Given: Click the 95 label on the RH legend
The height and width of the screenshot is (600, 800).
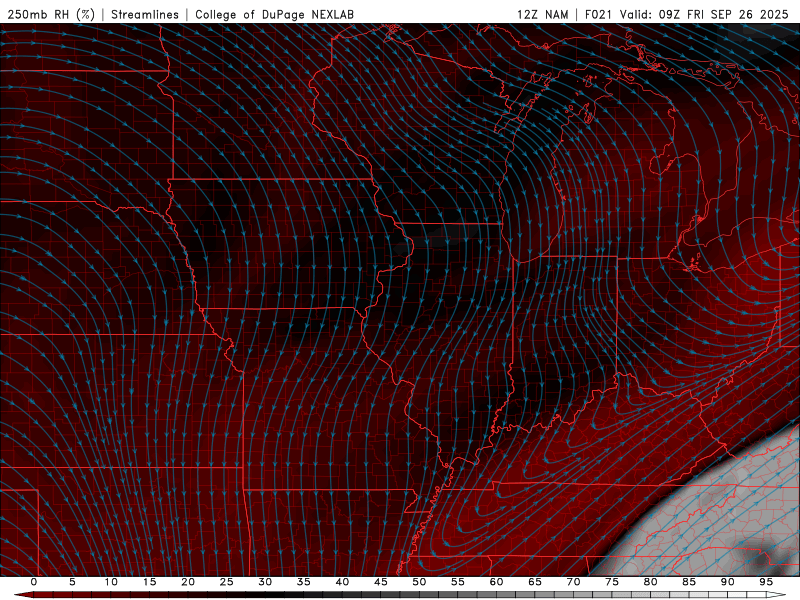Looking at the screenshot, I should (766, 582).
